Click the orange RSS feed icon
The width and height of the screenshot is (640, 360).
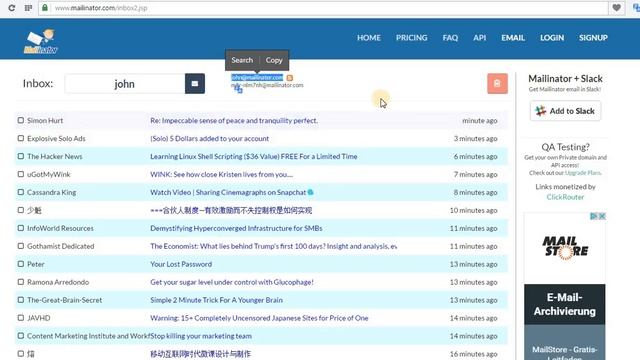[289, 78]
